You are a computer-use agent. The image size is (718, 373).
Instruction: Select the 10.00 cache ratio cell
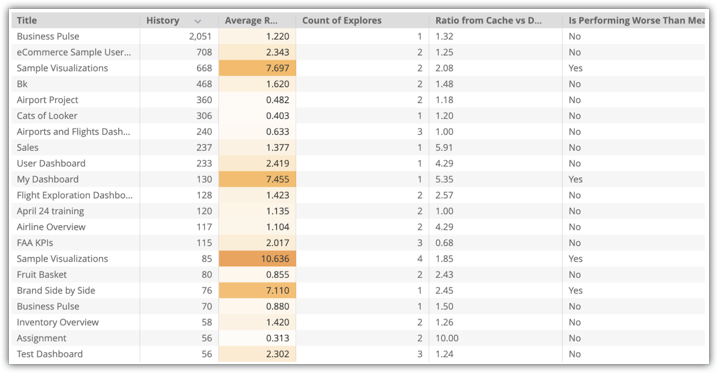447,338
